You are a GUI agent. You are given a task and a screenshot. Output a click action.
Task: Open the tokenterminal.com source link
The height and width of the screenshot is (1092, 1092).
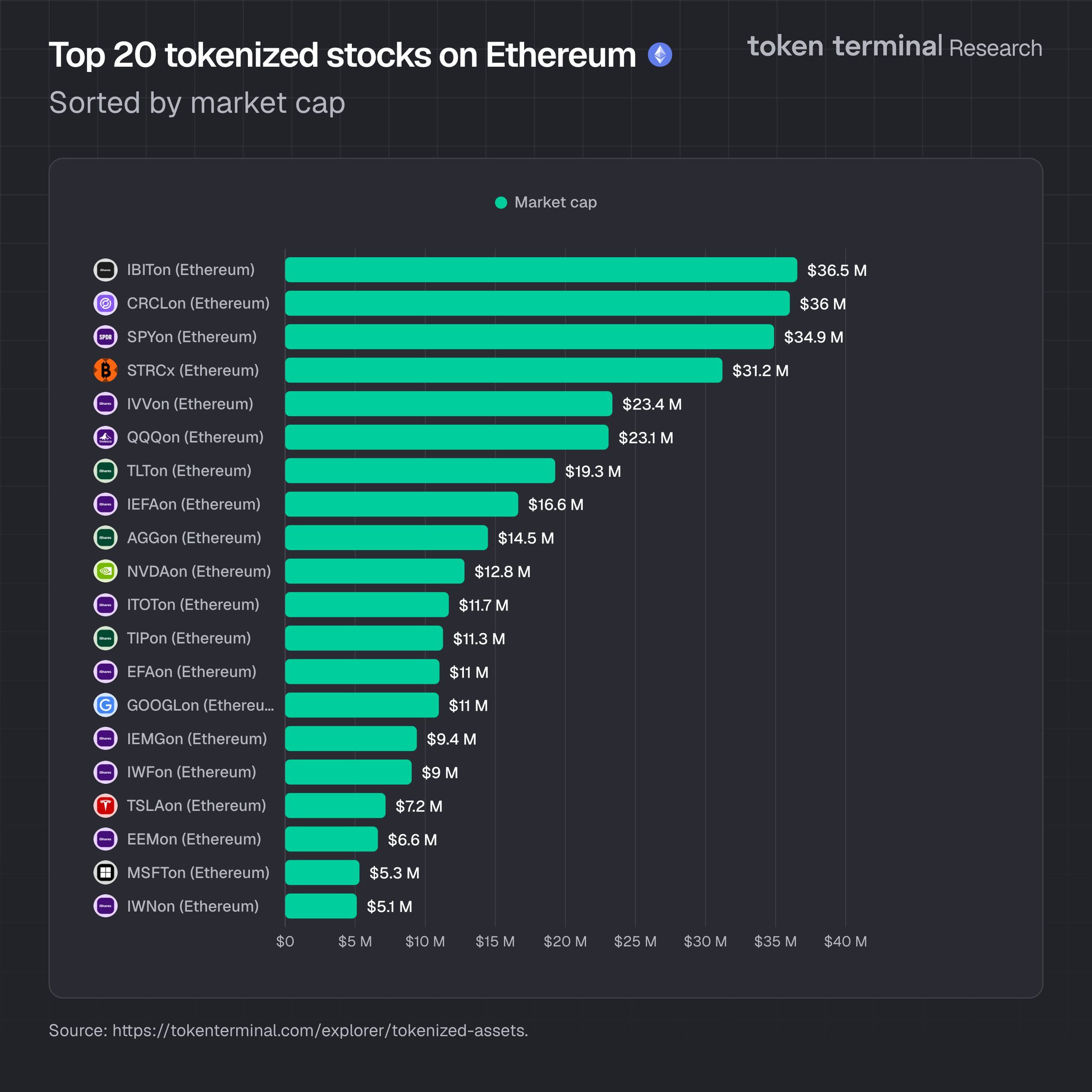pyautogui.click(x=320, y=1030)
